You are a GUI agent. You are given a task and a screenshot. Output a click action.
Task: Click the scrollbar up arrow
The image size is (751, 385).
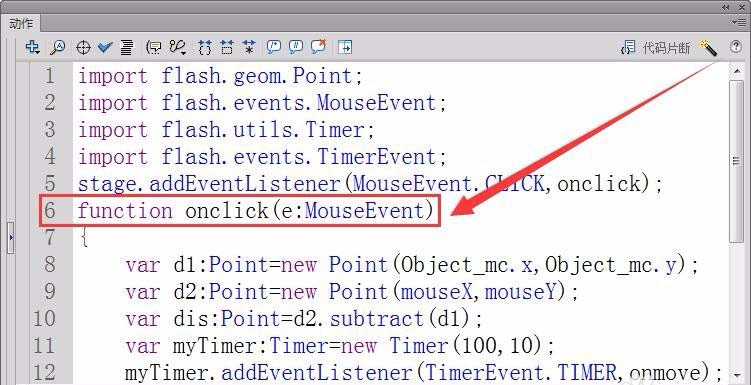pos(736,72)
